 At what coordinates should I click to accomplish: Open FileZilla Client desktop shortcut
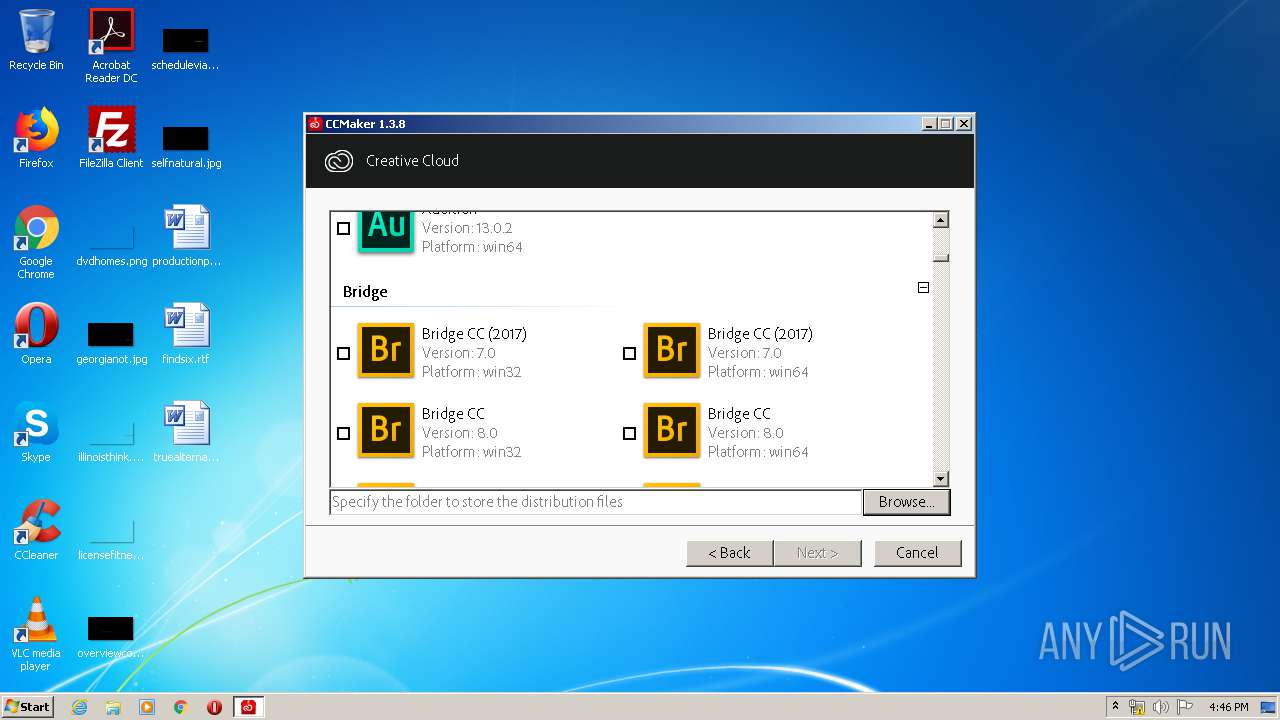click(111, 138)
